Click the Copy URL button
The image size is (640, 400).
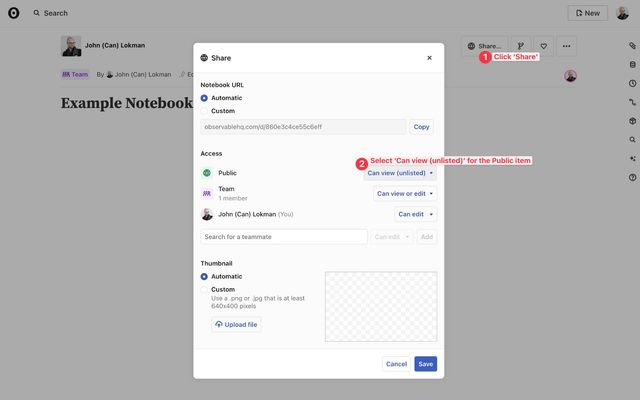(422, 127)
